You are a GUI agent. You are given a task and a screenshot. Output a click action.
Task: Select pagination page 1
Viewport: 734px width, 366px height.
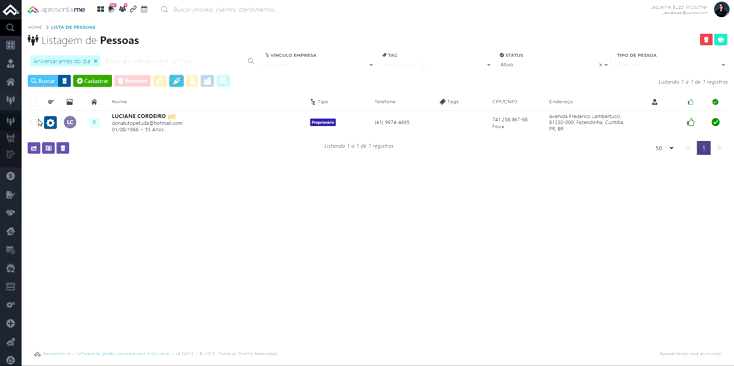704,148
